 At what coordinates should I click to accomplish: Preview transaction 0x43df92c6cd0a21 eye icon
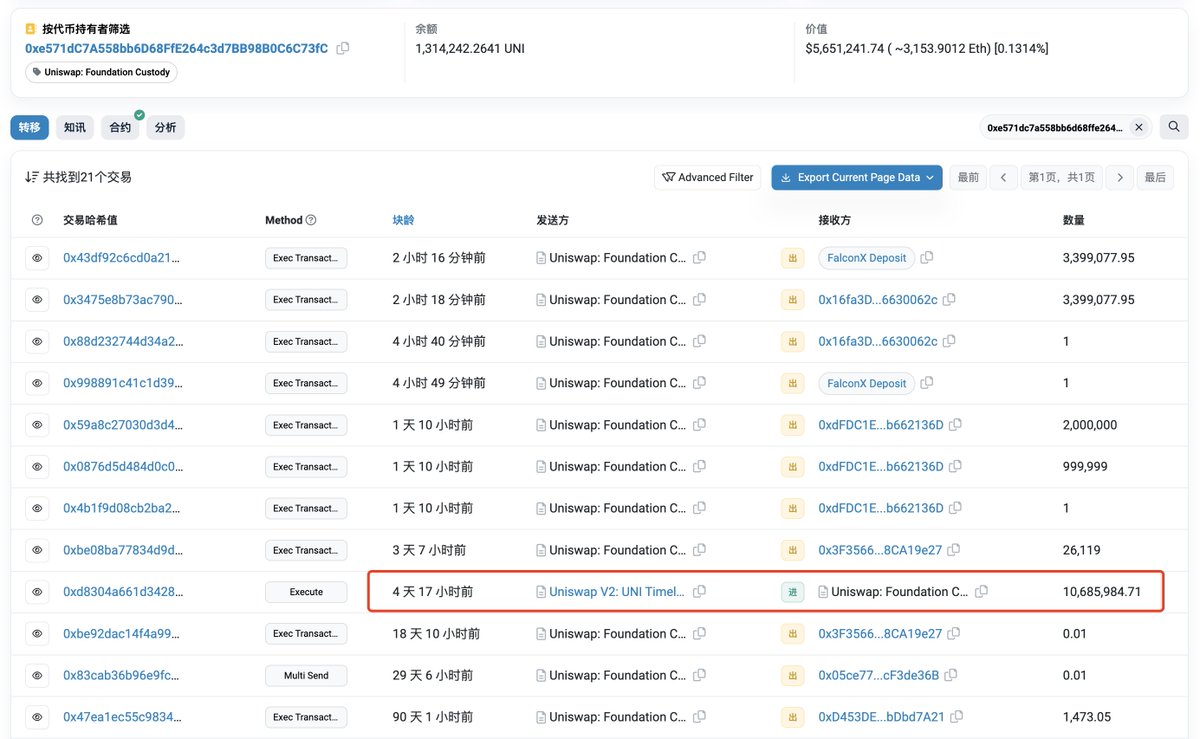click(x=37, y=258)
